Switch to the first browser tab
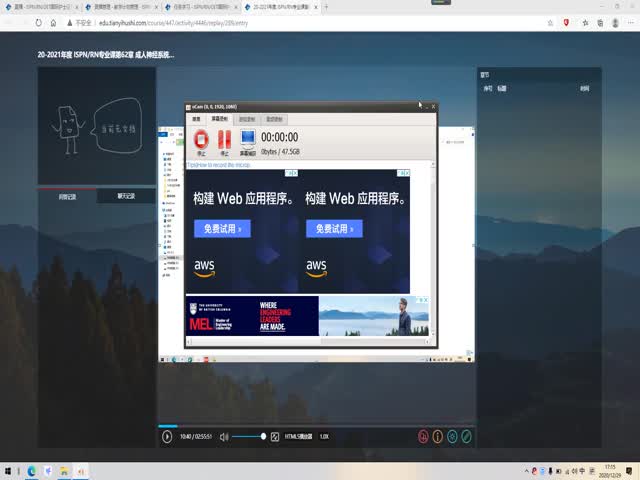The height and width of the screenshot is (480, 640). [40, 7]
